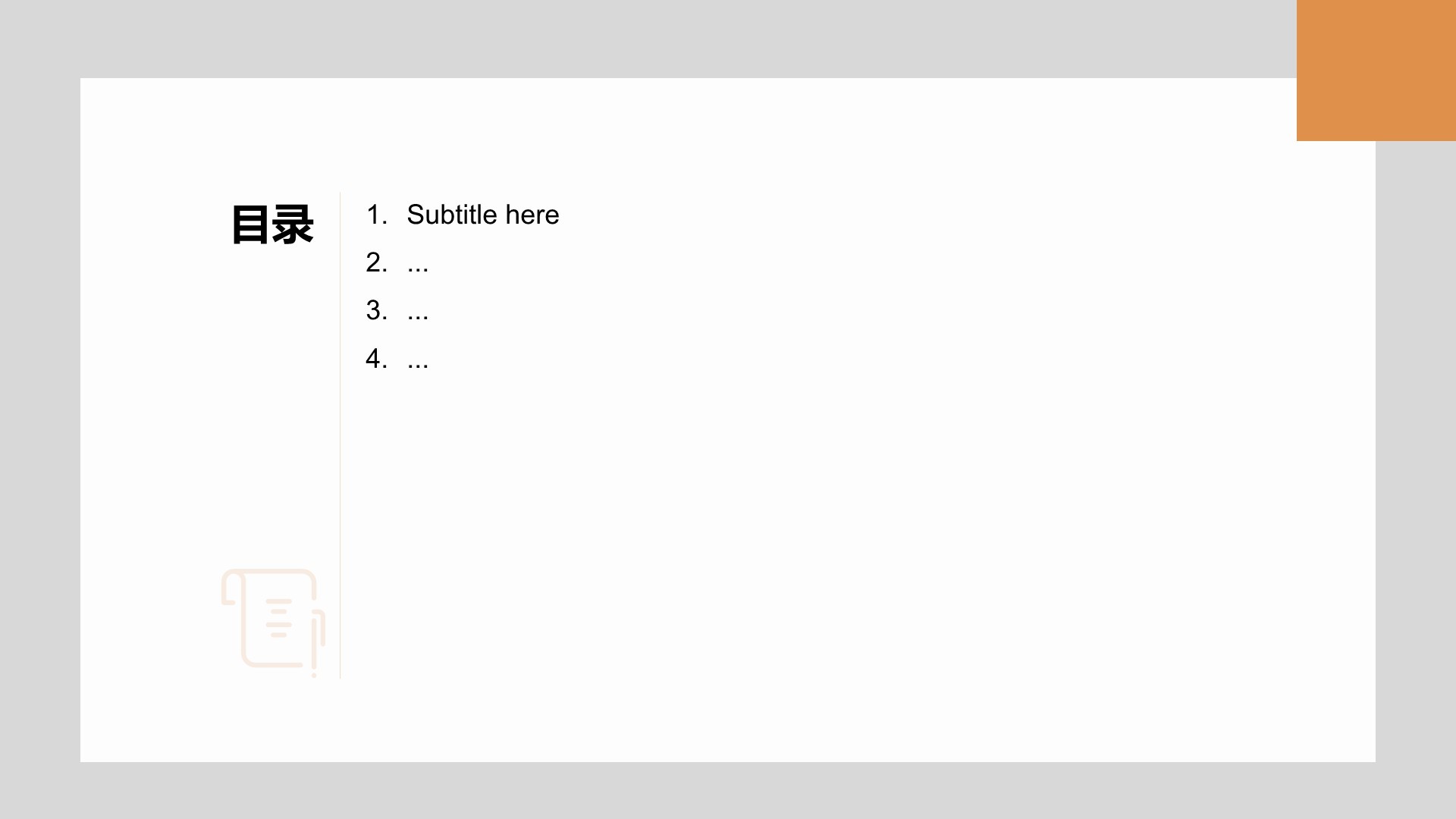The height and width of the screenshot is (819, 1456).
Task: Click the thin vertical divider line
Action: click(x=340, y=435)
